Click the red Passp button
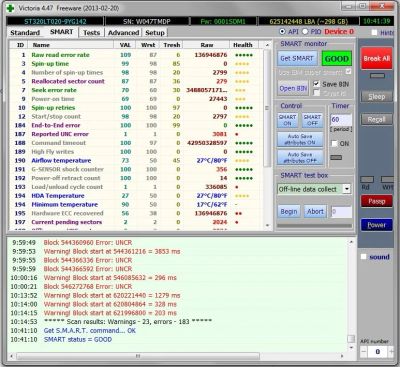The width and height of the screenshot is (400, 367). 377,201
